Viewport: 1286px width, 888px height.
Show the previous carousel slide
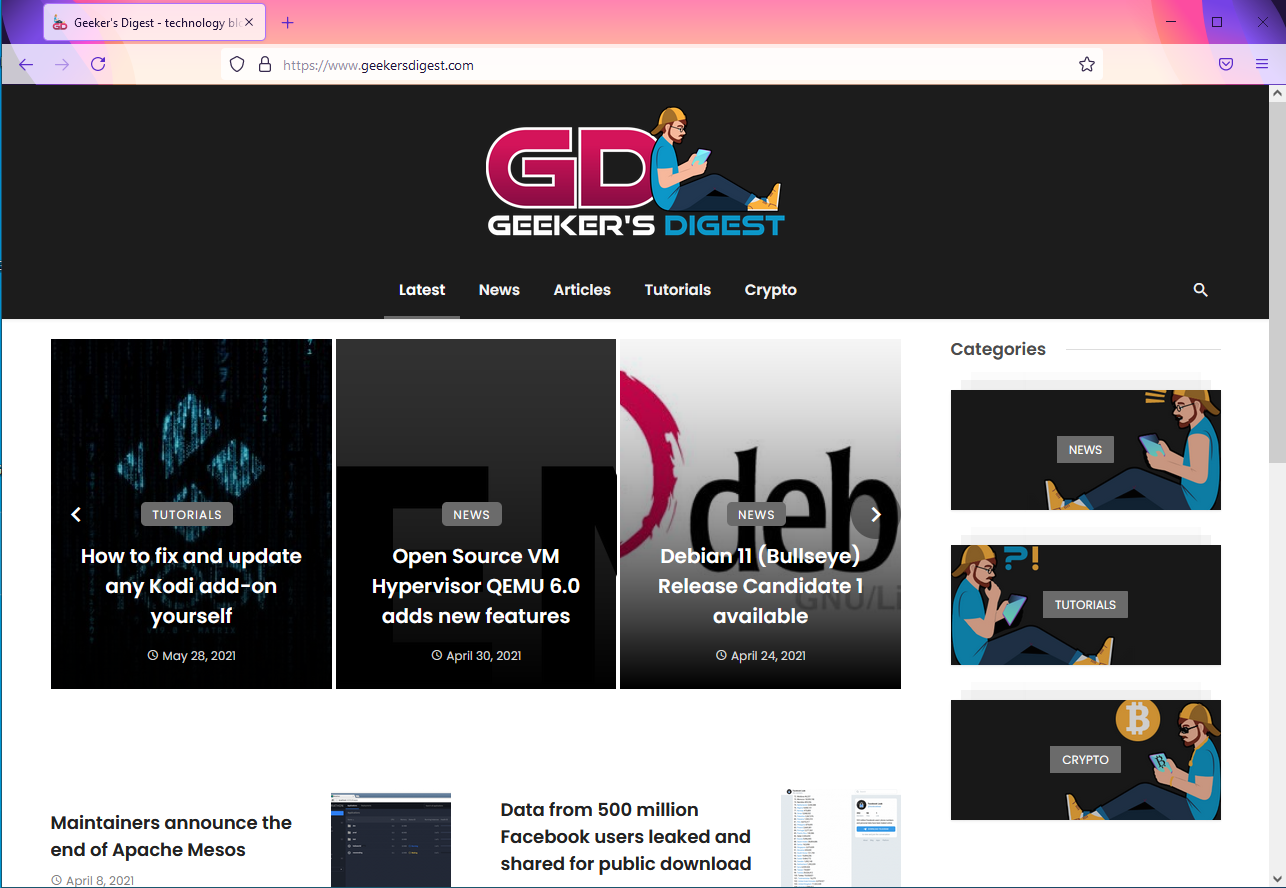pos(75,514)
